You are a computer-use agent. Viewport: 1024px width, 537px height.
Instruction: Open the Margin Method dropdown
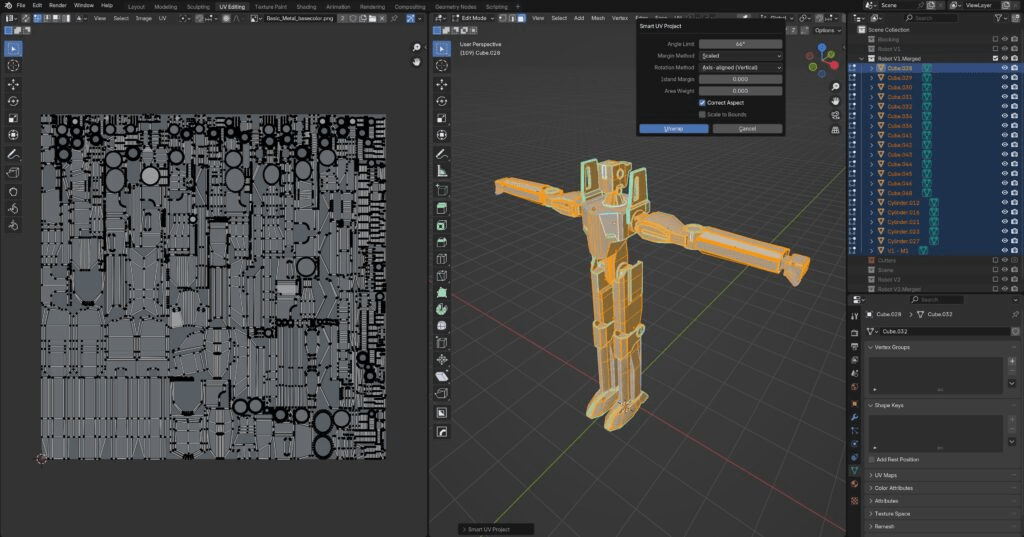(740, 56)
